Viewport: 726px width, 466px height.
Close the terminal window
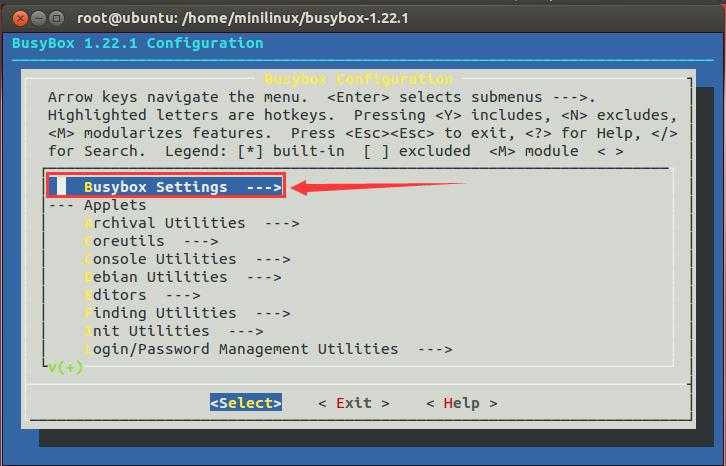pos(19,18)
